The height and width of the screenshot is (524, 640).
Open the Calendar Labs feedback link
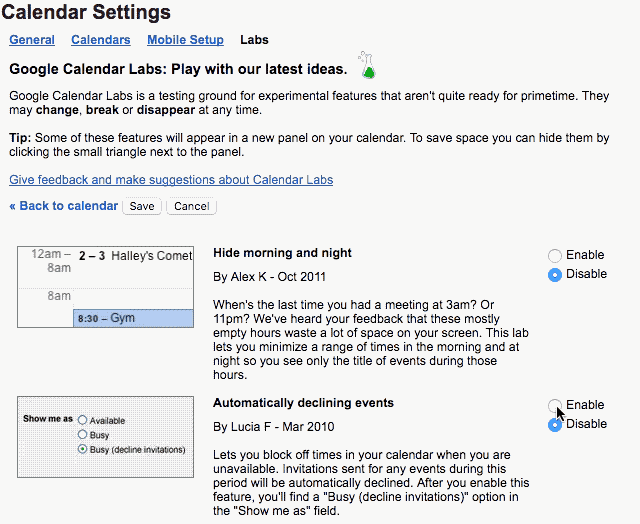(171, 180)
